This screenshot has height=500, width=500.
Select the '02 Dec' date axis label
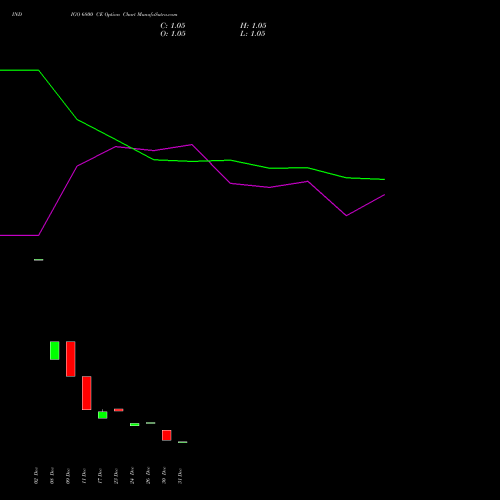coord(36,476)
